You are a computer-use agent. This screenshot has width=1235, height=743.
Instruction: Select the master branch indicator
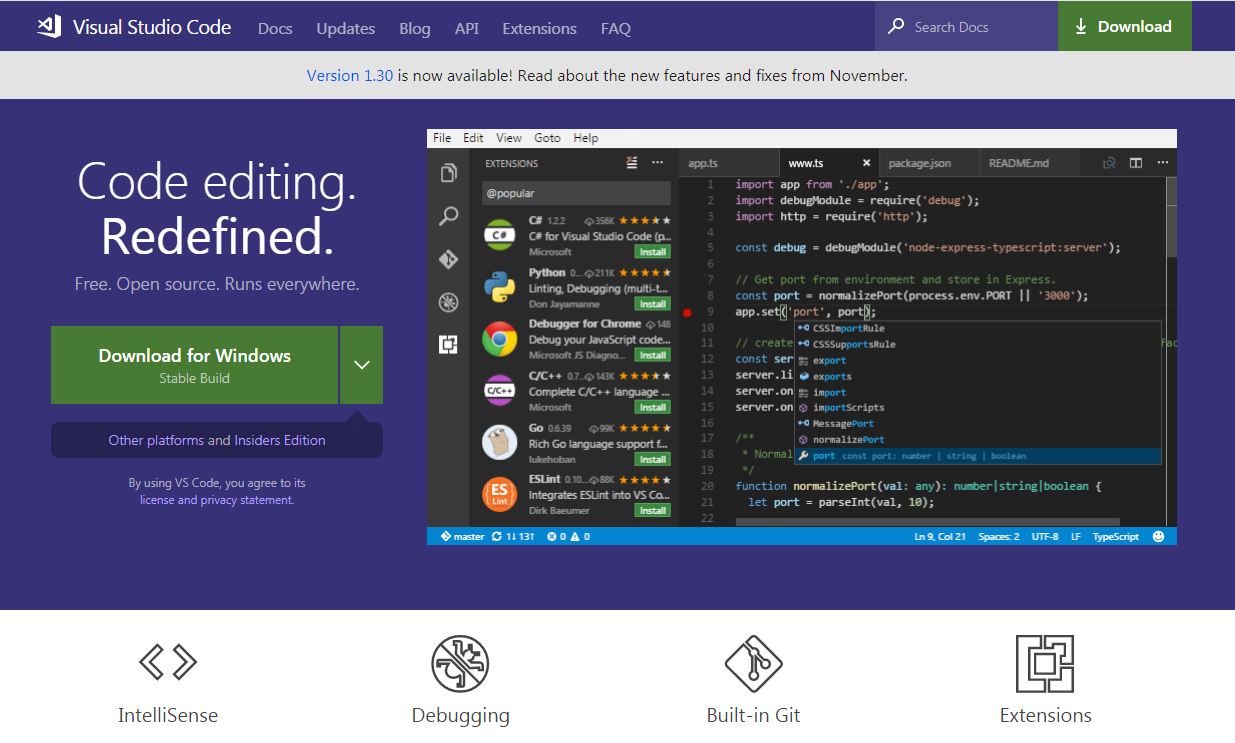point(463,536)
